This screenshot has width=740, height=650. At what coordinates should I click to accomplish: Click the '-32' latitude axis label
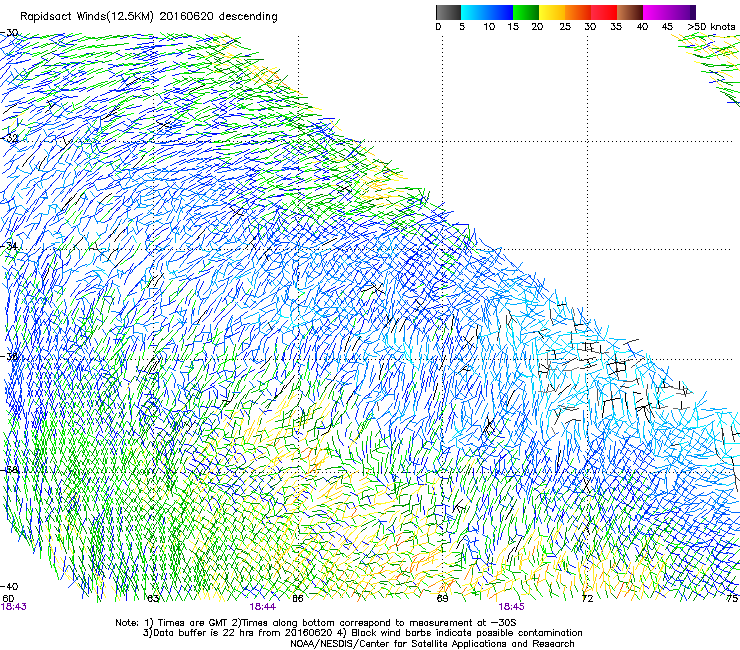coord(9,138)
